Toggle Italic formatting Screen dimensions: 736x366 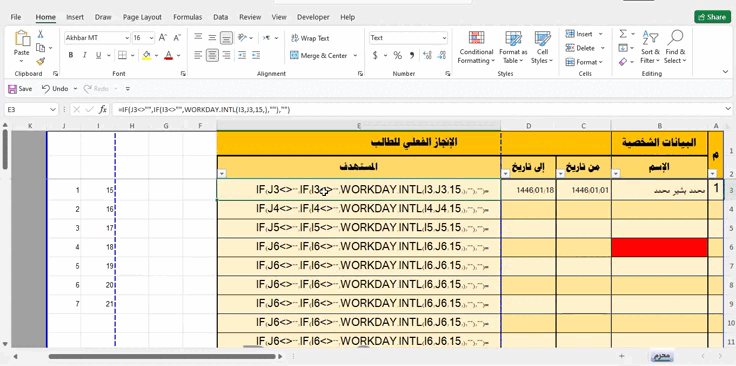[x=84, y=55]
